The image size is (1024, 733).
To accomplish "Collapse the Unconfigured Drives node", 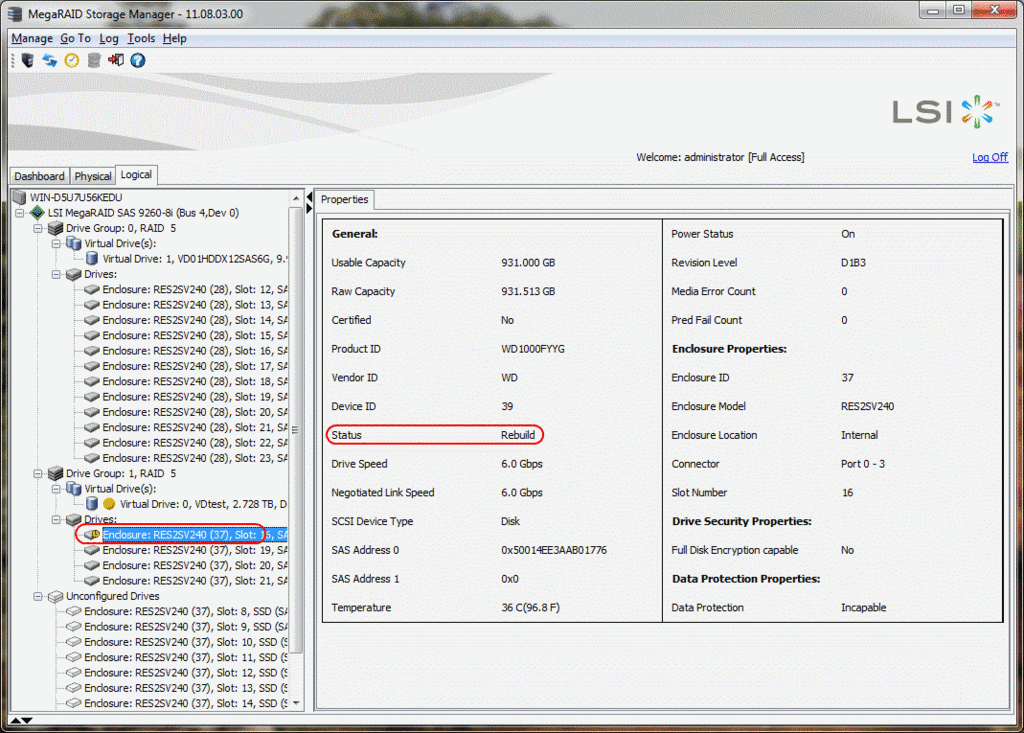I will pos(38,596).
